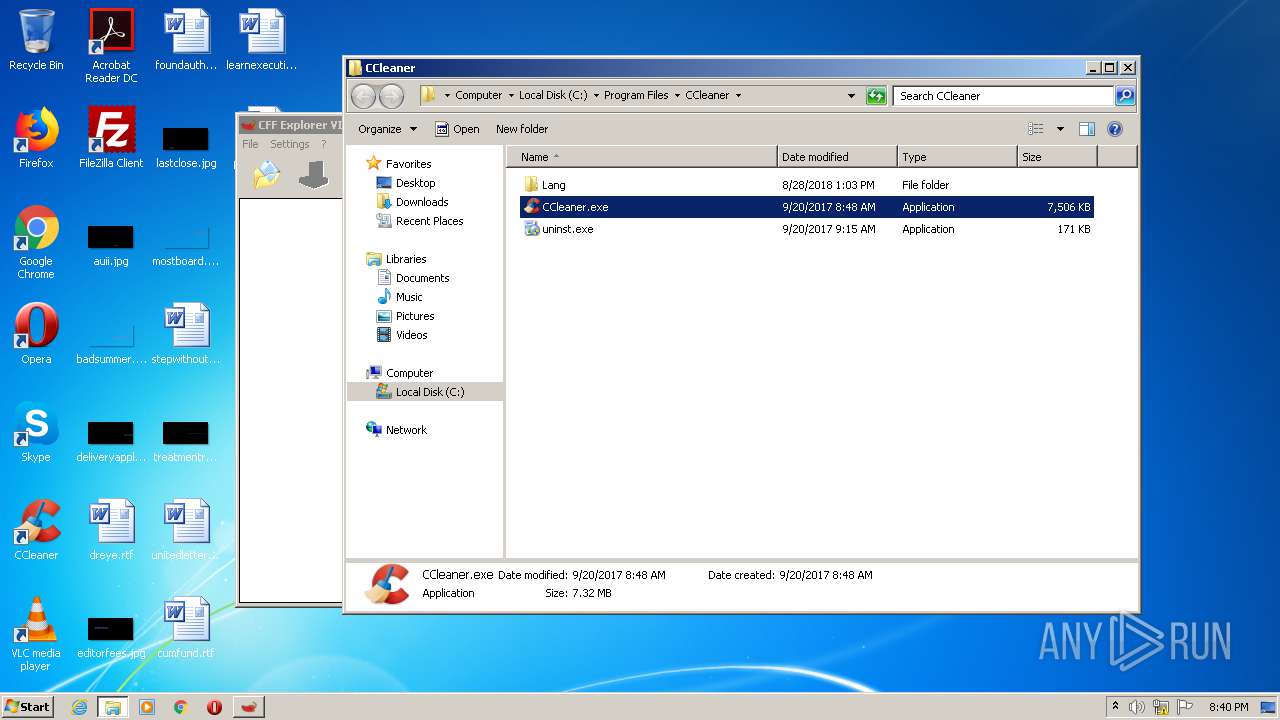
Task: Select the uninst.exe file row
Action: pos(806,229)
